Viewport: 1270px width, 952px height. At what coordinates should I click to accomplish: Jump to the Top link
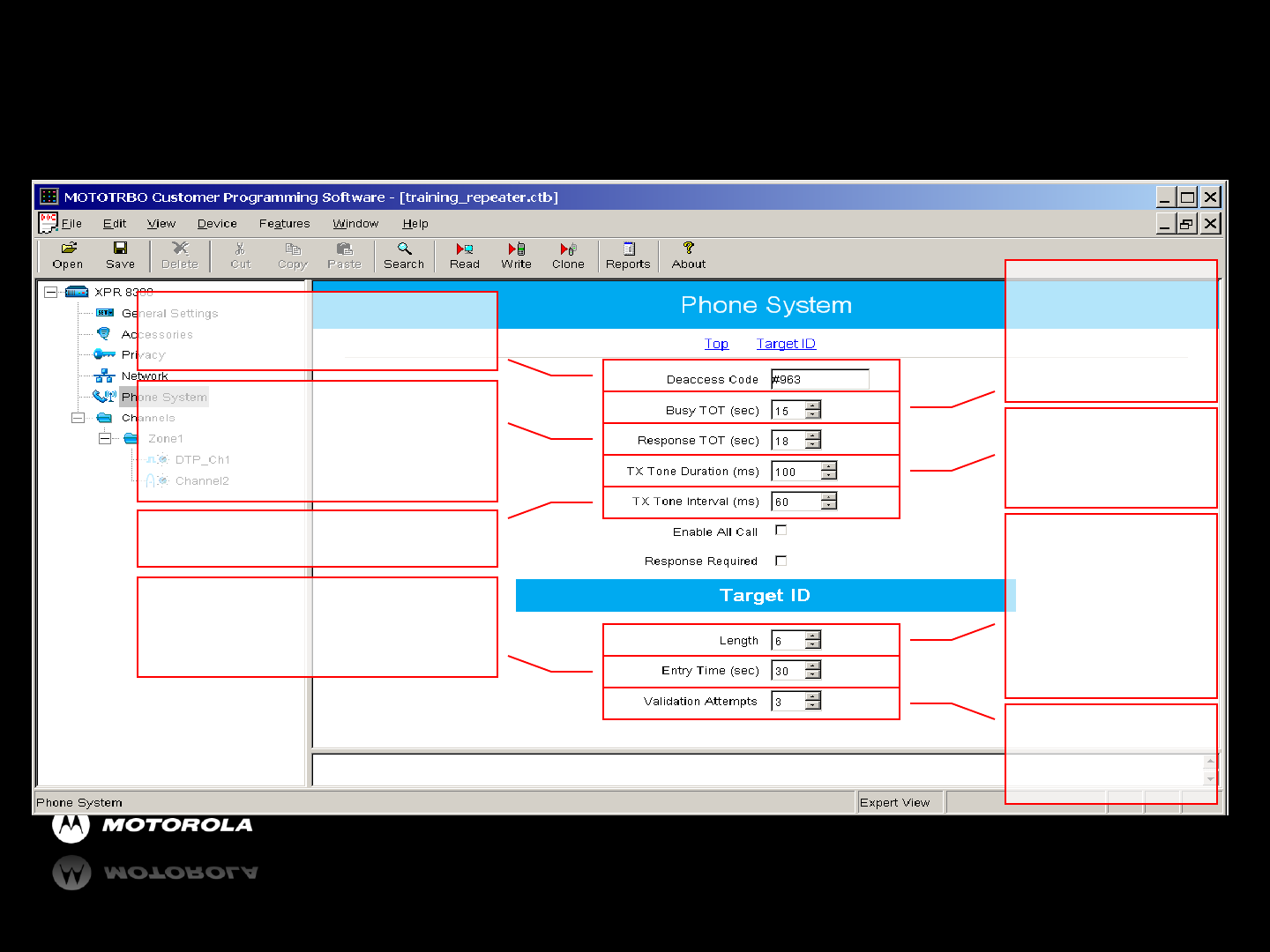716,344
